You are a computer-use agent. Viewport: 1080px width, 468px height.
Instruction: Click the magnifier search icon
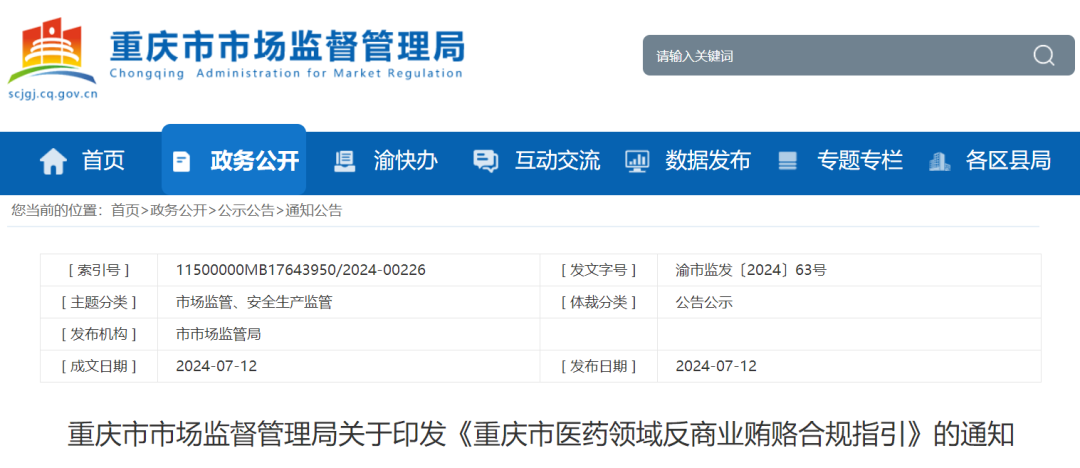point(1044,55)
